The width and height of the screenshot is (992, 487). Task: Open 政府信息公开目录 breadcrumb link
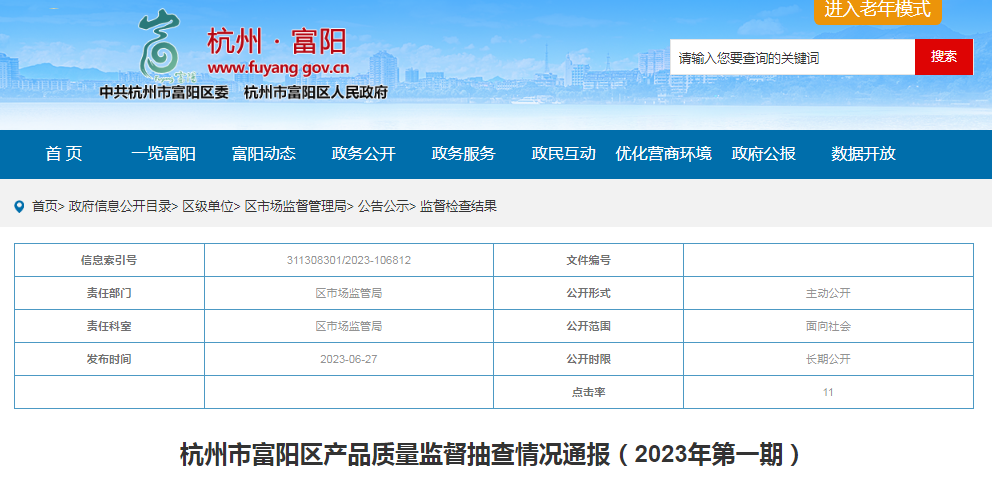[x=120, y=207]
